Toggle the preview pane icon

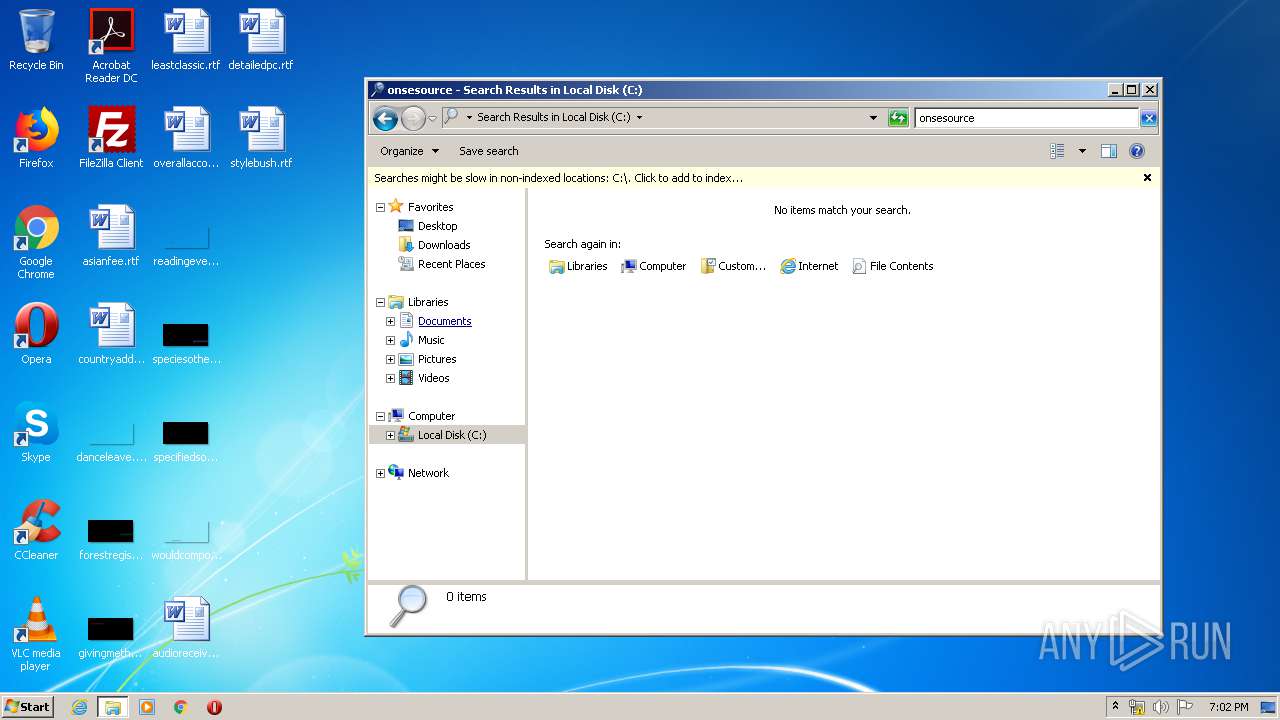click(1108, 151)
